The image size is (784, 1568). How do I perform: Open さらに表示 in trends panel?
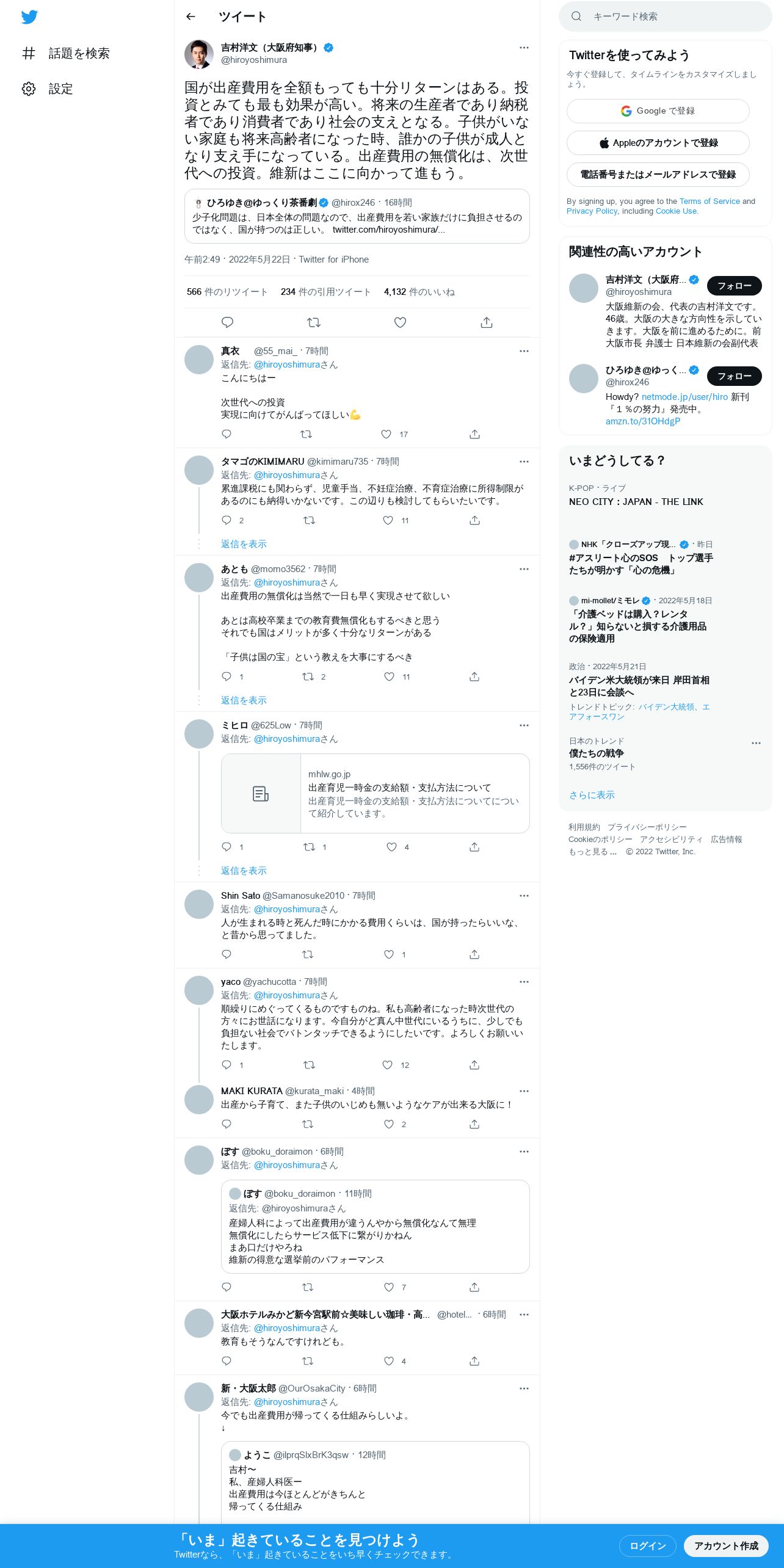point(592,795)
